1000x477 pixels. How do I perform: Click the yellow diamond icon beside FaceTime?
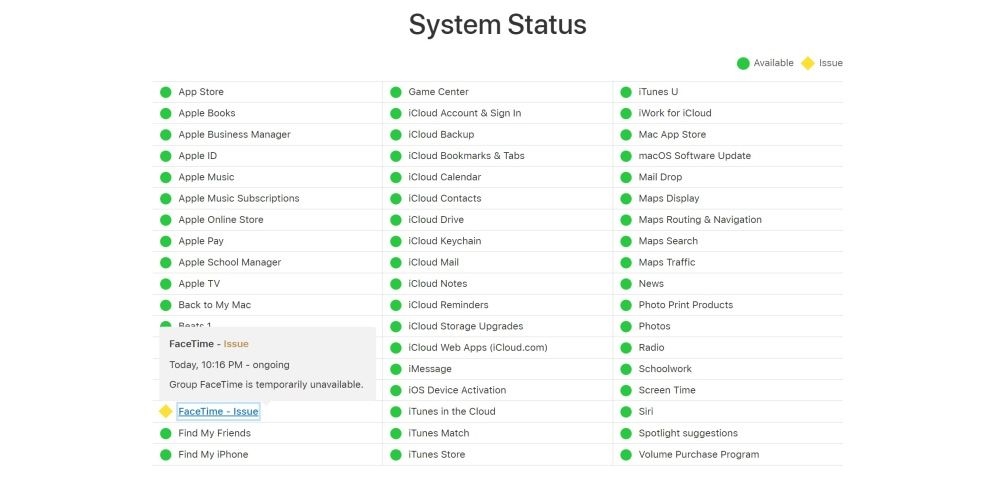click(166, 411)
